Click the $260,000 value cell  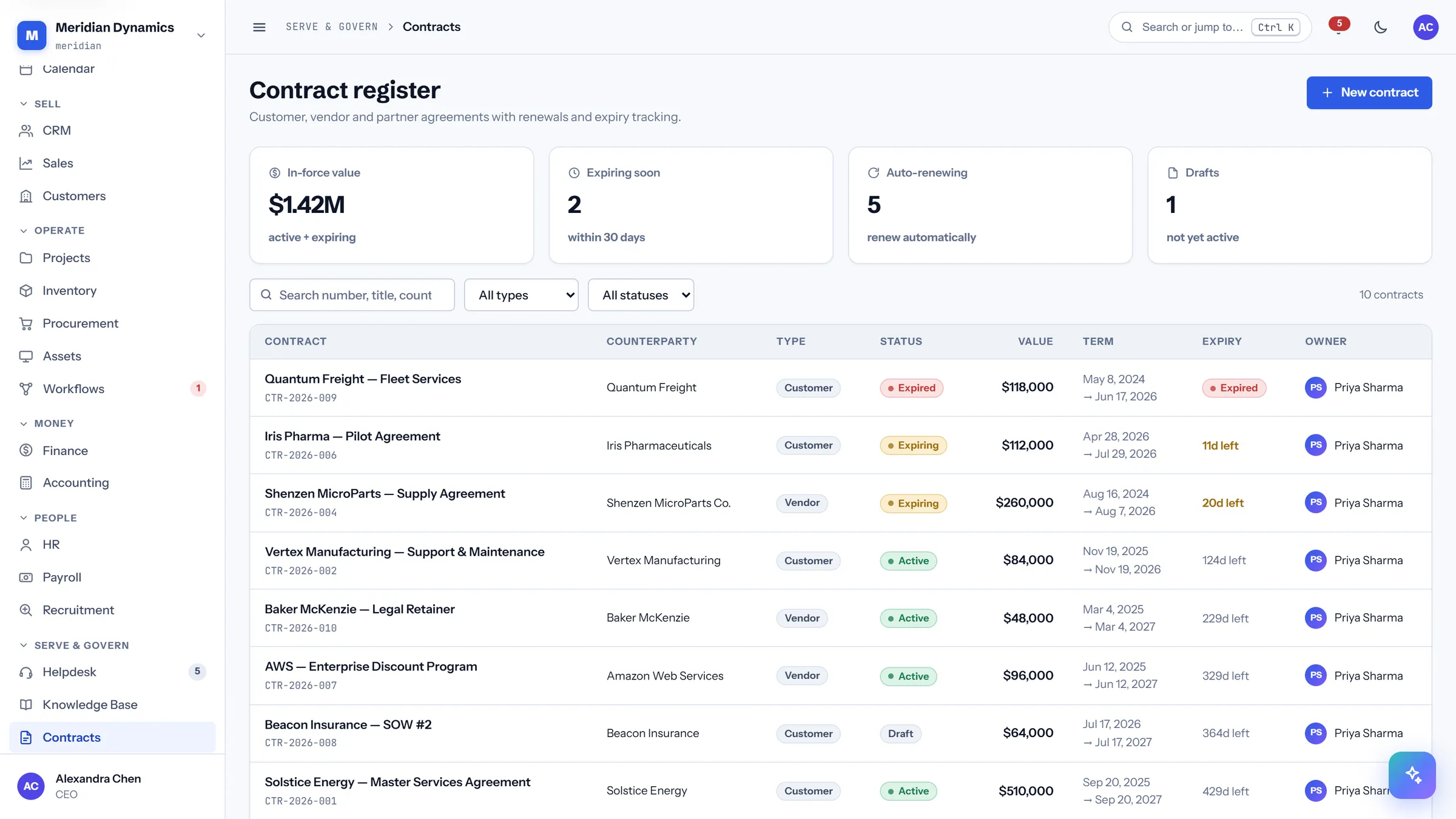coord(1024,503)
